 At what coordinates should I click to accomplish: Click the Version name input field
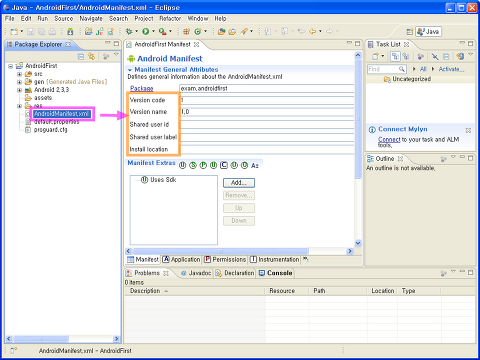[x=267, y=112]
